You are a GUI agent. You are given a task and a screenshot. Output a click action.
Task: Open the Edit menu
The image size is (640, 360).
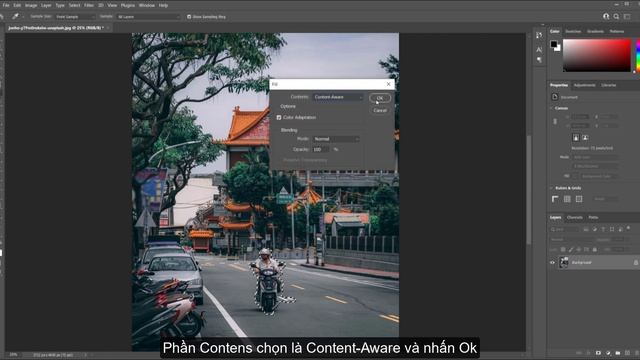tap(17, 5)
